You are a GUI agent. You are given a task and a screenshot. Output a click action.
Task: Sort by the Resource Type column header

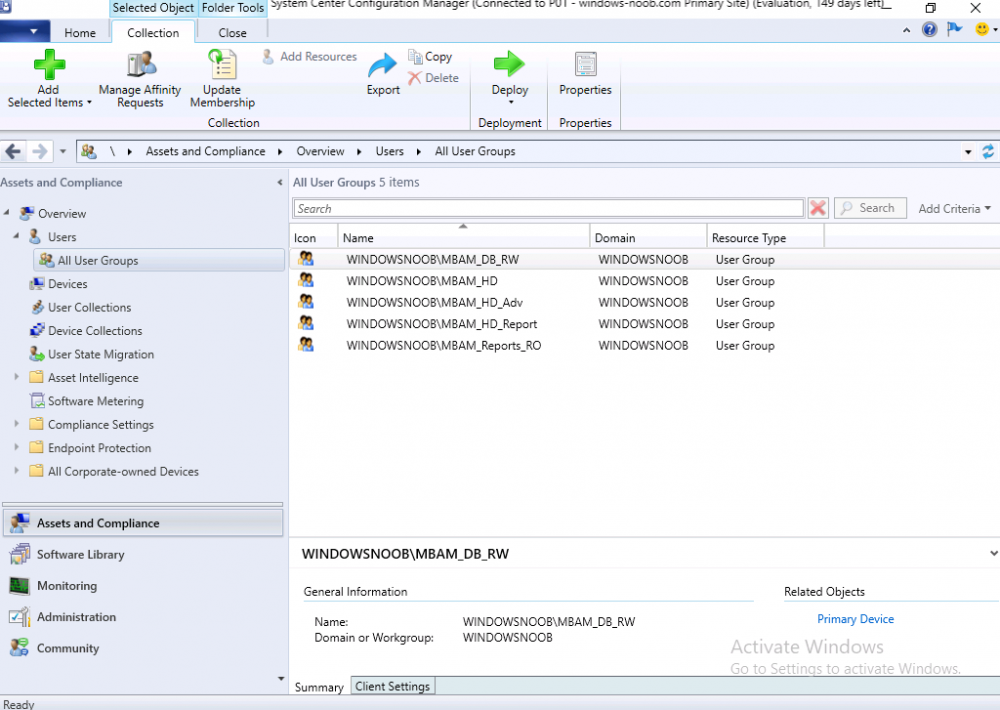(x=765, y=237)
